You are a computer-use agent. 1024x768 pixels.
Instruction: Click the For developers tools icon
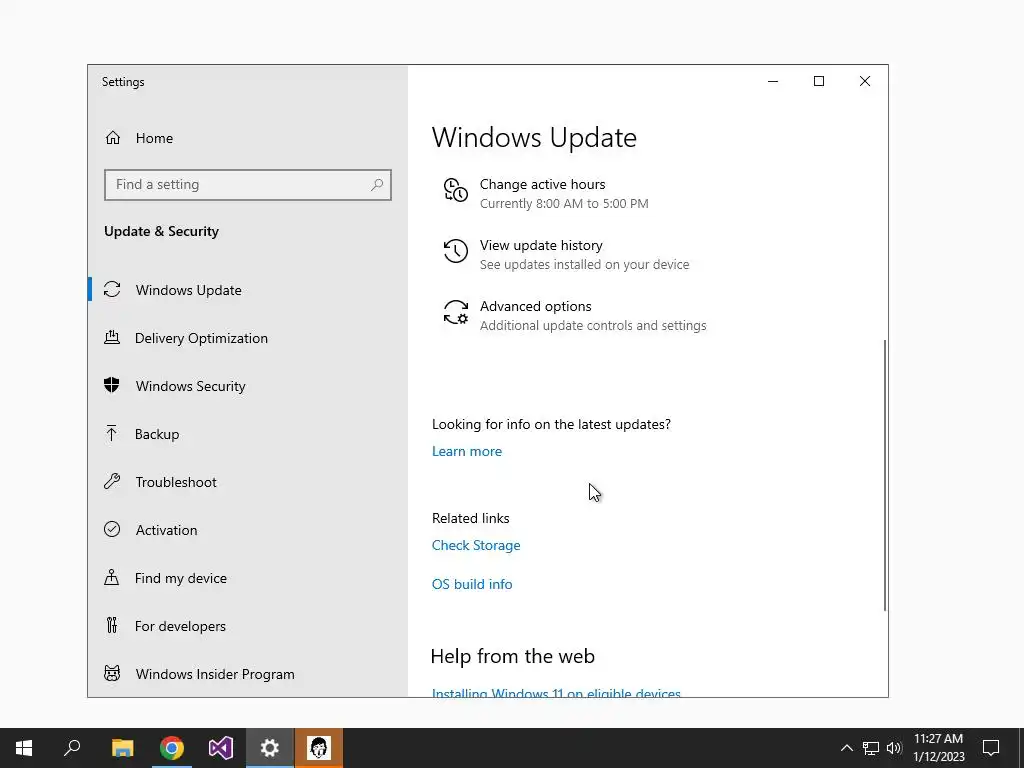pyautogui.click(x=112, y=626)
